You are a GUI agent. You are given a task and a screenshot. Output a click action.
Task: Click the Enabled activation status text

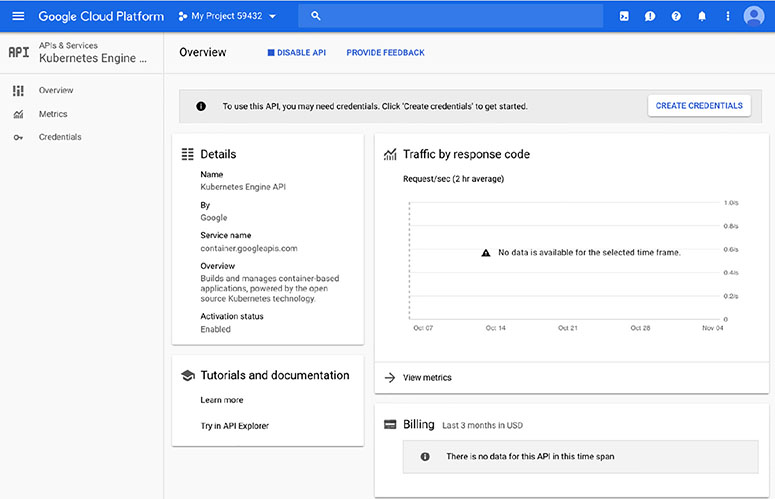215,329
